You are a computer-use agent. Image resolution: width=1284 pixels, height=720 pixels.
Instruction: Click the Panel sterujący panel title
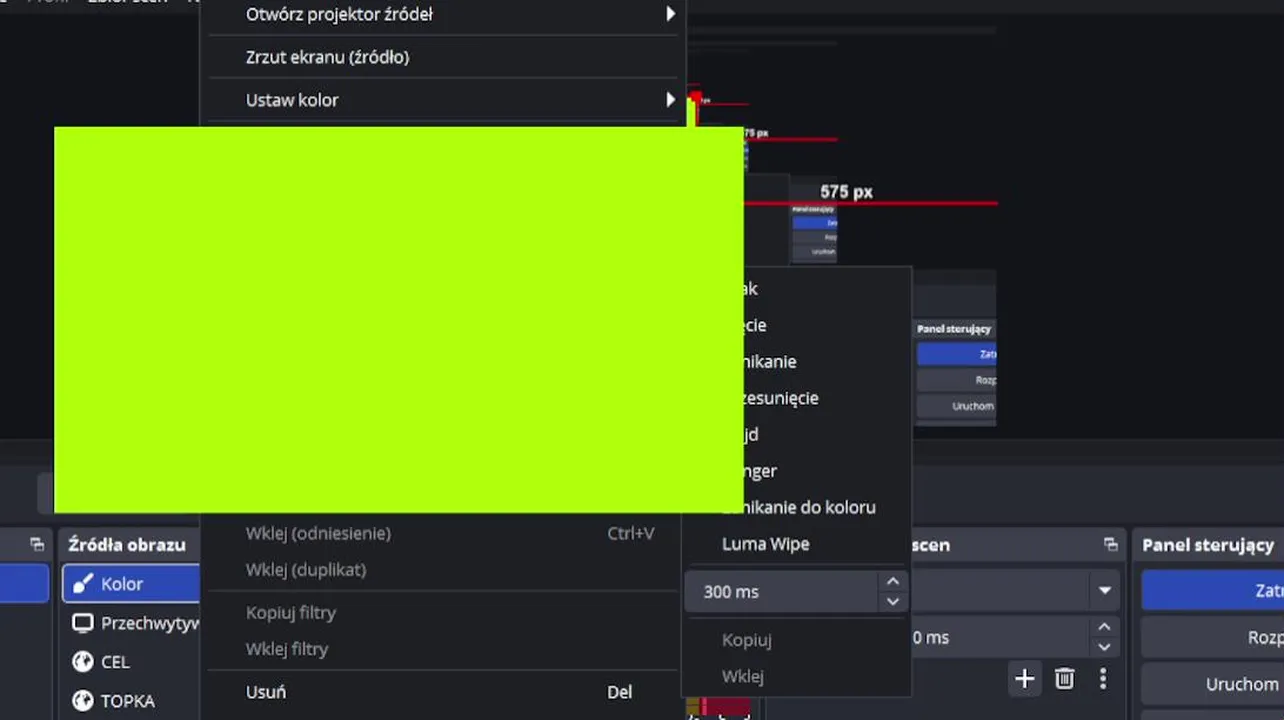(x=1208, y=545)
